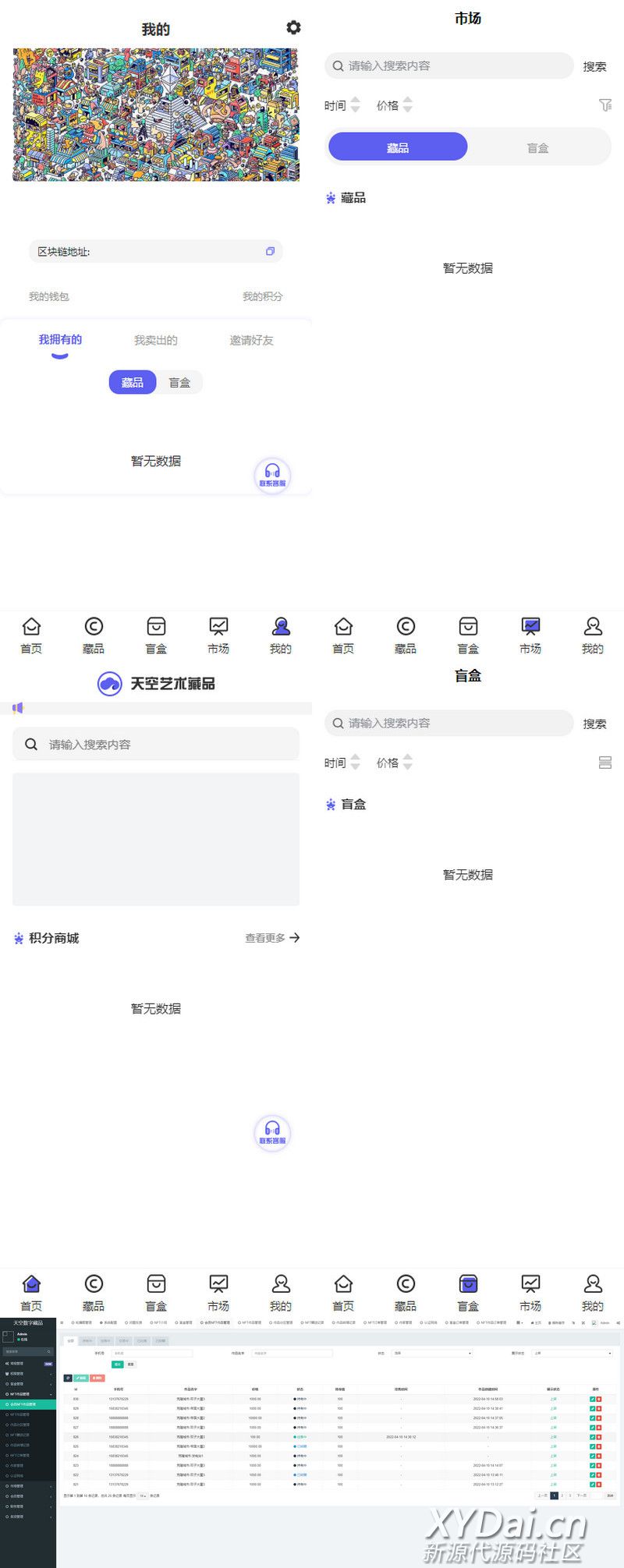Open the 展示状态 dropdown in admin panel

572,1353
